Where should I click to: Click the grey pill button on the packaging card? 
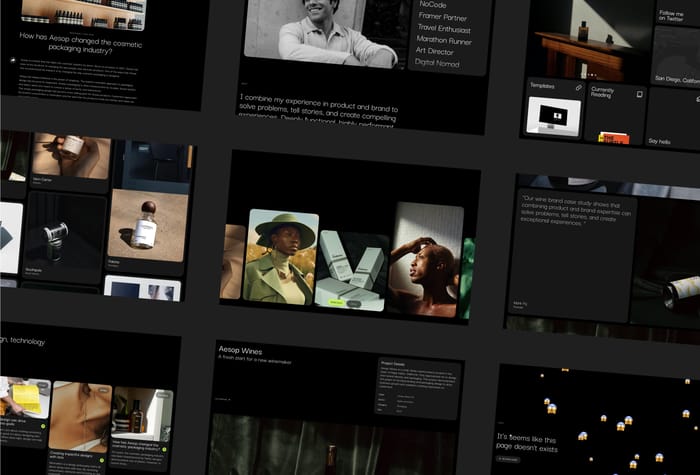point(354,304)
